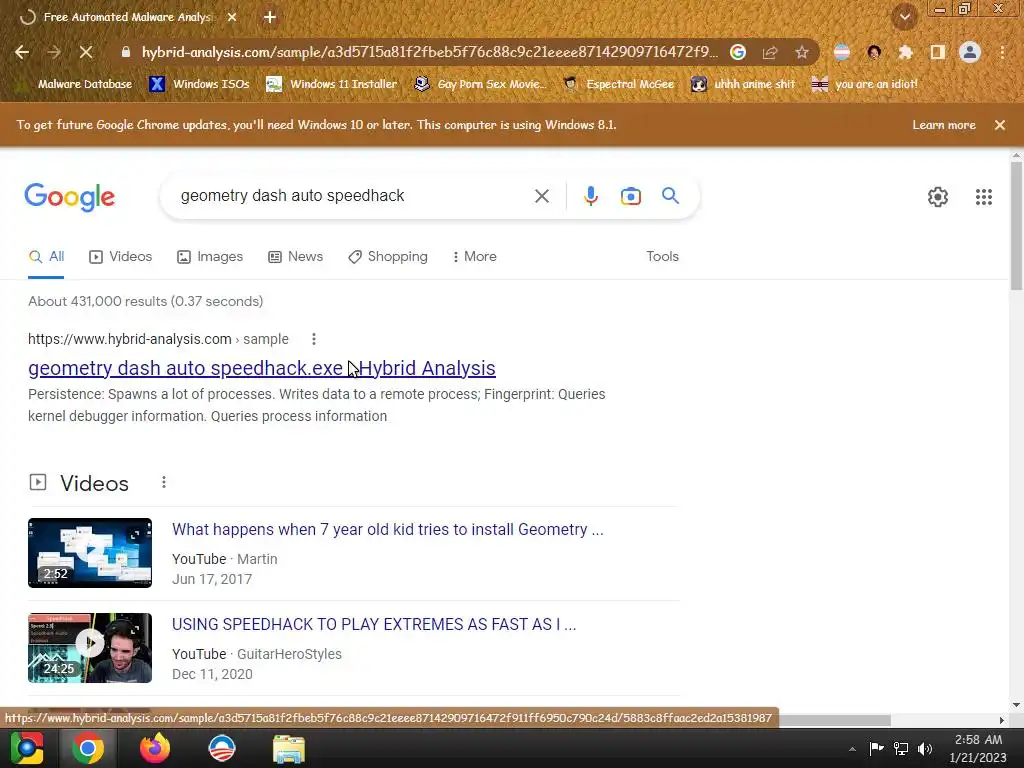Click the search box with query text

pyautogui.click(x=346, y=196)
